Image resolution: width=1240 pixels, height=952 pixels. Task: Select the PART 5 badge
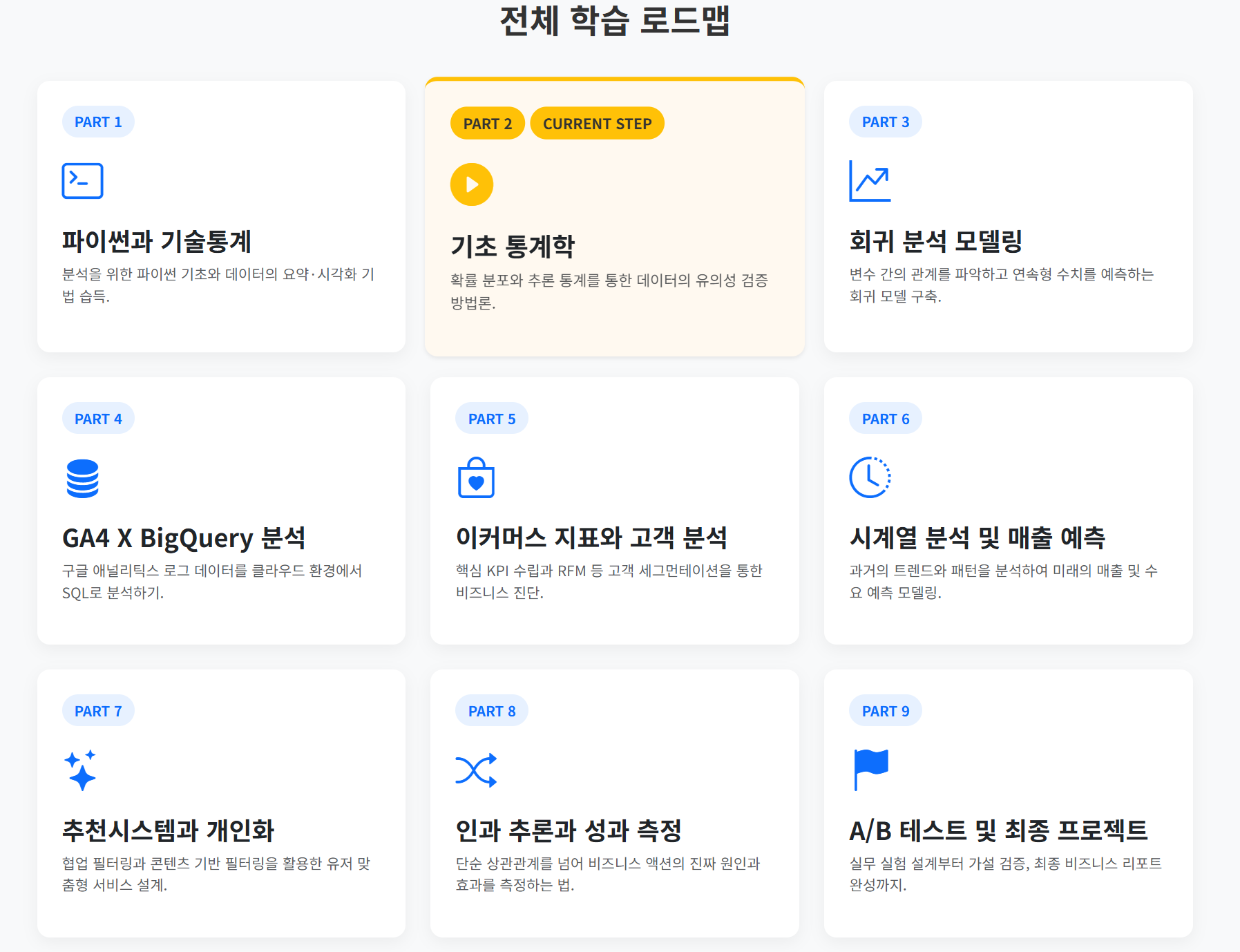[x=492, y=419]
